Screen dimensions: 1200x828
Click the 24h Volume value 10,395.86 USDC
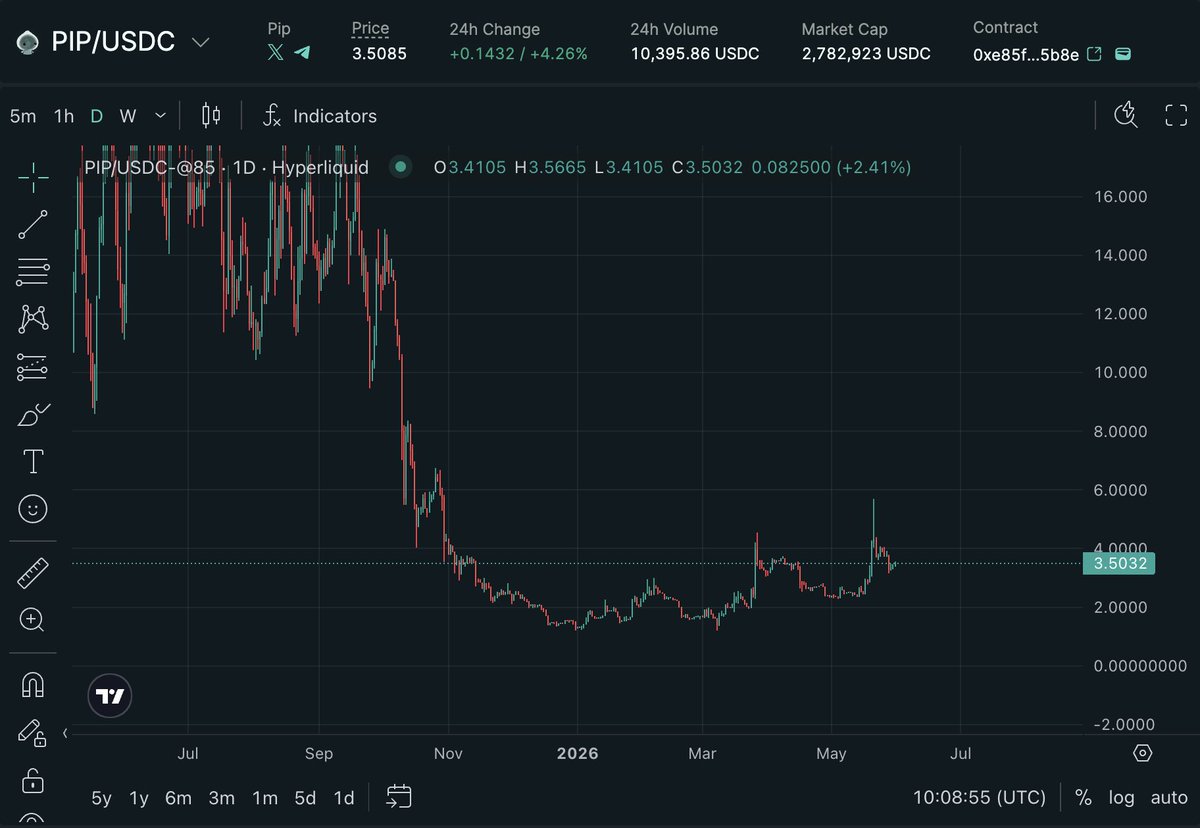(x=694, y=54)
